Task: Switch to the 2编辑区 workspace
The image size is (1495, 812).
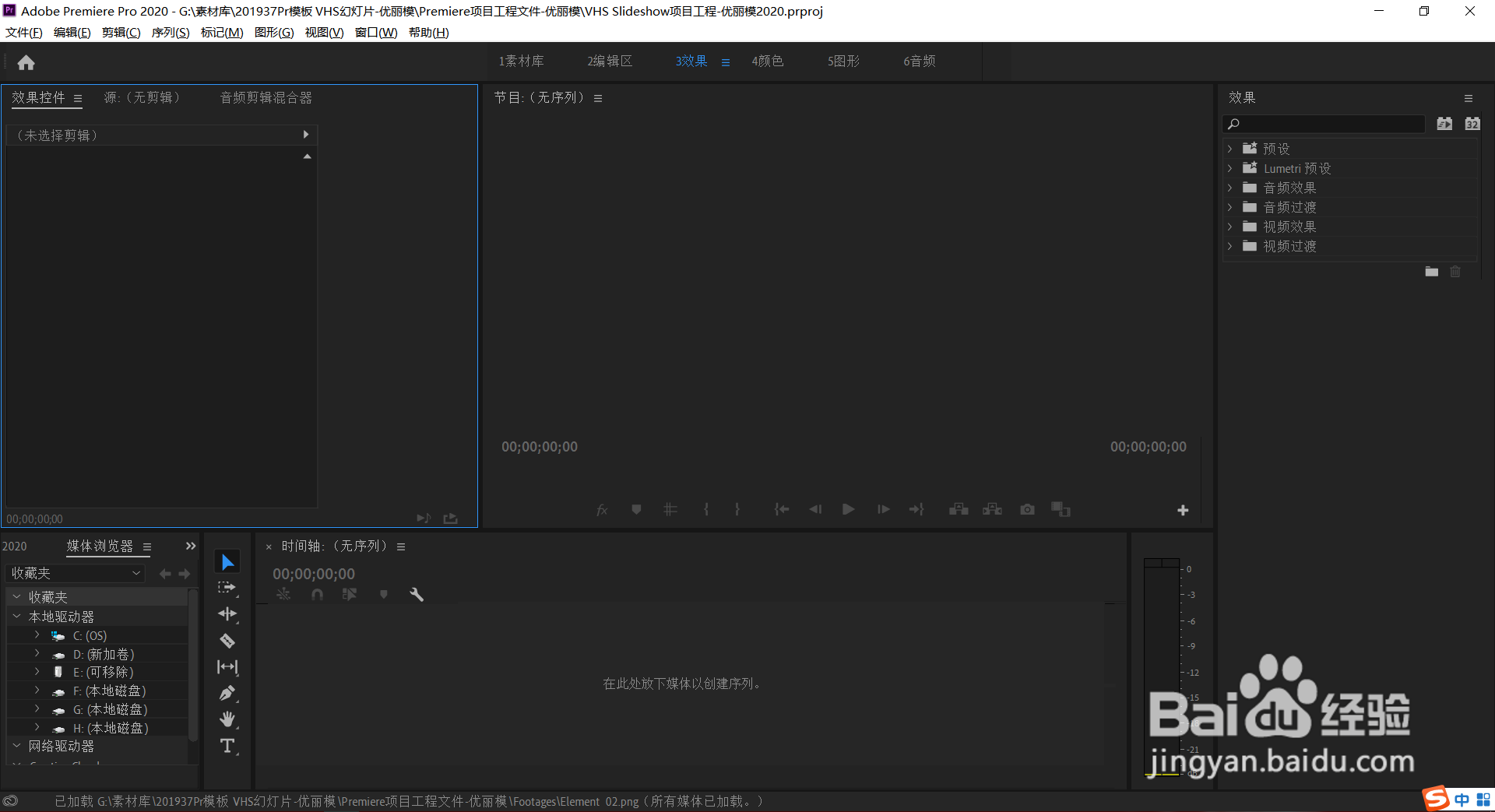Action: [x=610, y=62]
